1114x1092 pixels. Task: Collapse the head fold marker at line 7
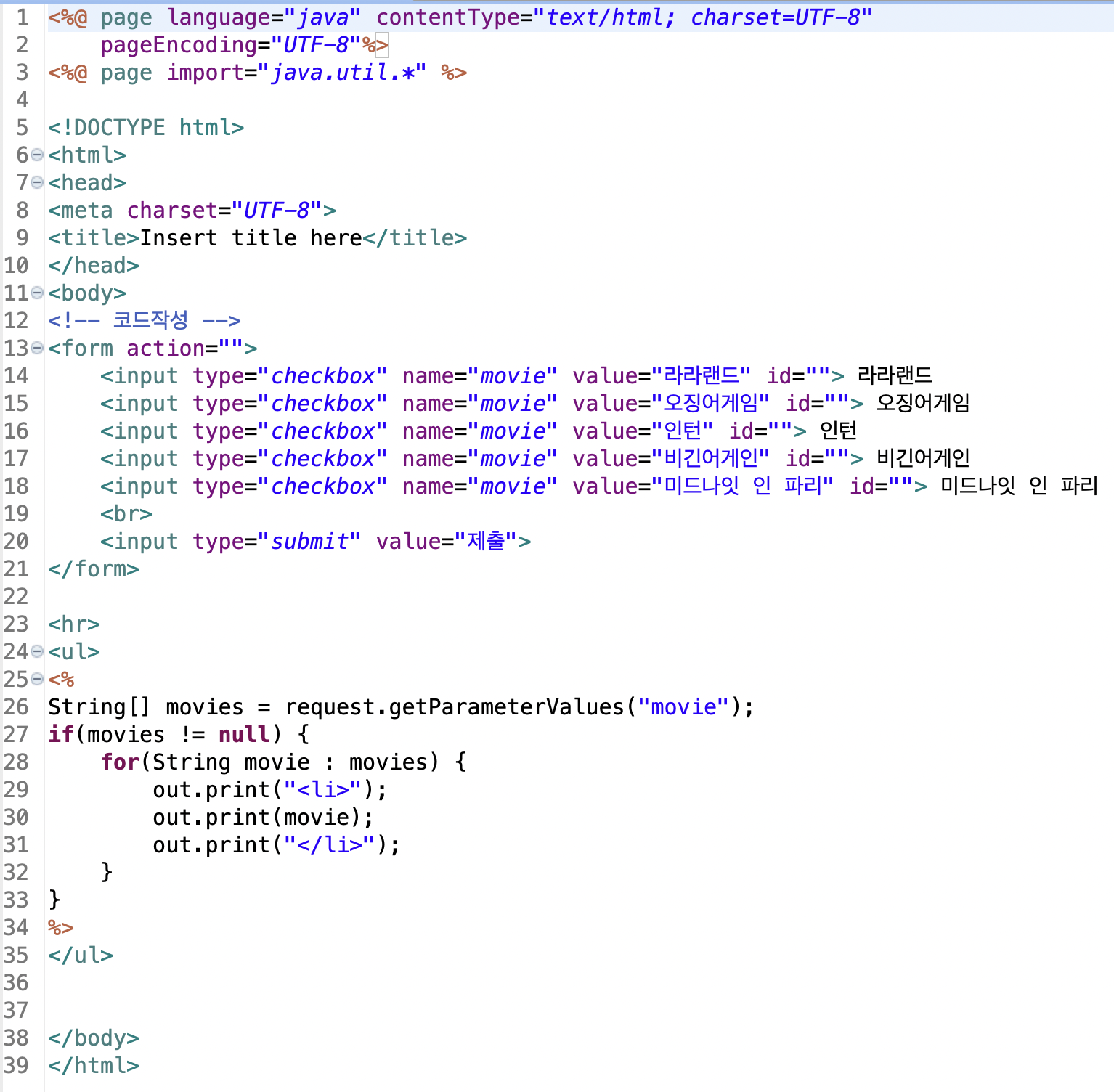37,183
